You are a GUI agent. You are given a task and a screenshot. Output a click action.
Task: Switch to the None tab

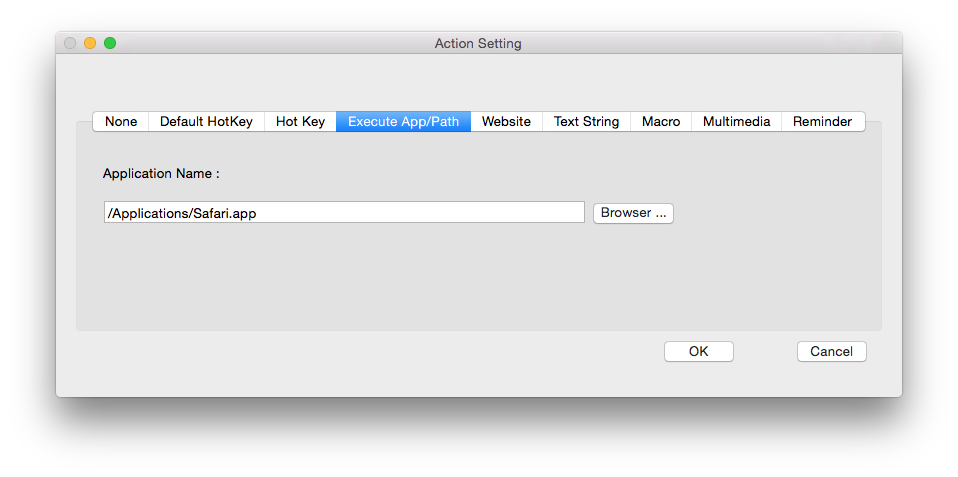121,121
